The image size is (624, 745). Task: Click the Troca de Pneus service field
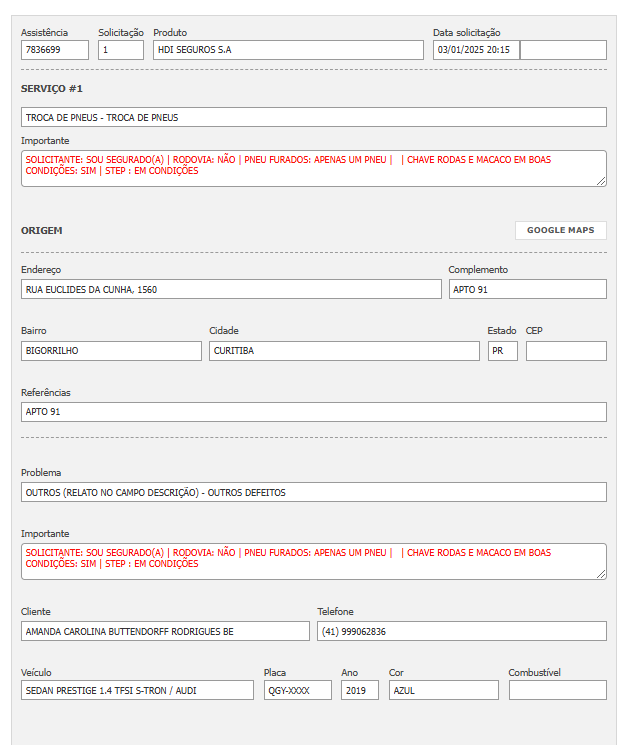click(x=313, y=117)
